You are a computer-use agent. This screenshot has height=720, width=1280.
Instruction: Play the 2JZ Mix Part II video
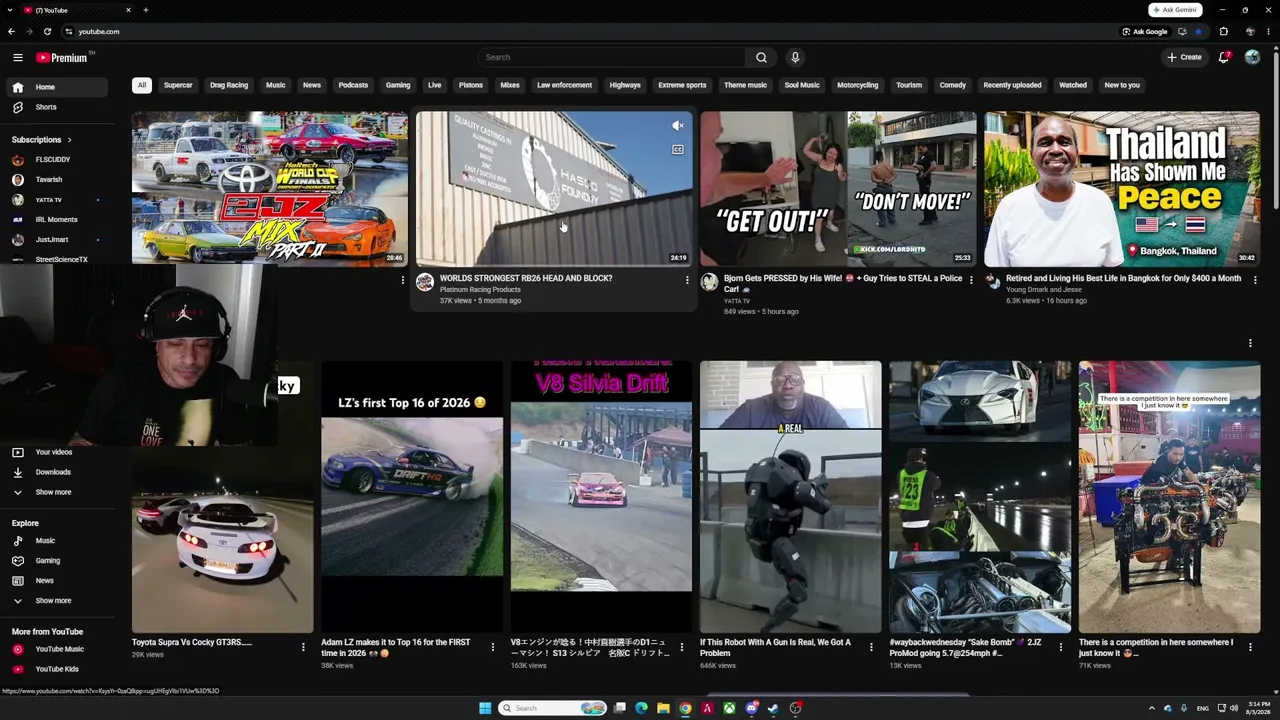point(270,188)
